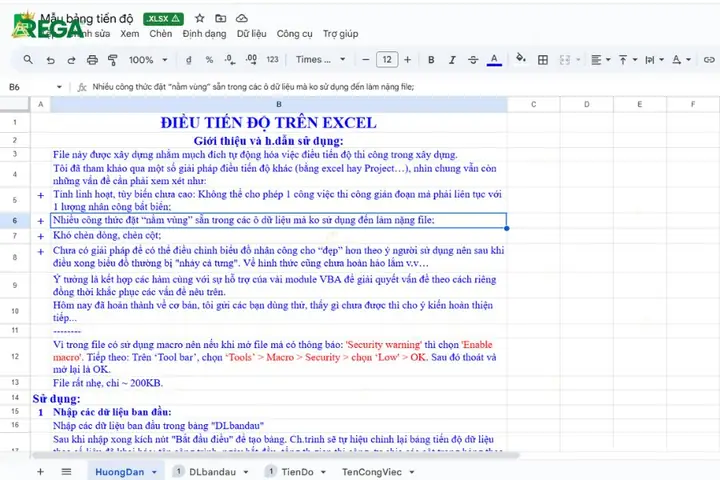
Task: Switch to the TienDo sheet tab
Action: click(297, 472)
